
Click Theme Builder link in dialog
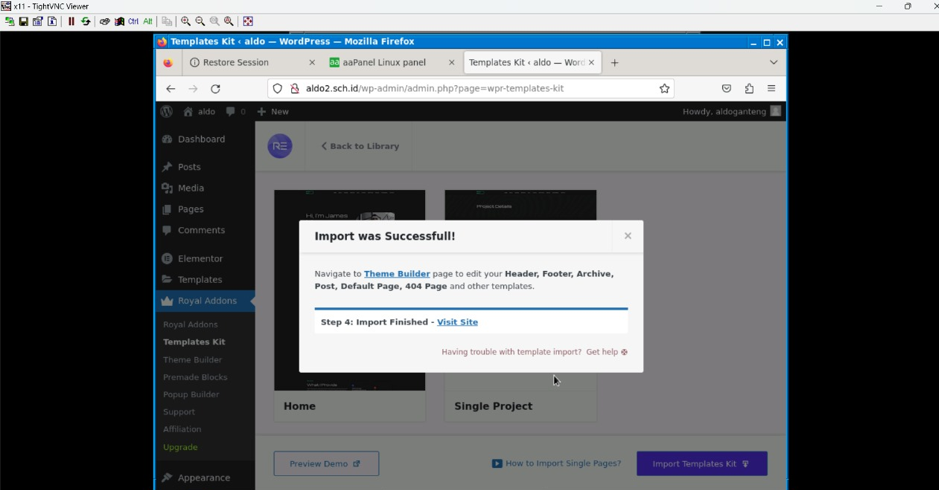point(396,274)
